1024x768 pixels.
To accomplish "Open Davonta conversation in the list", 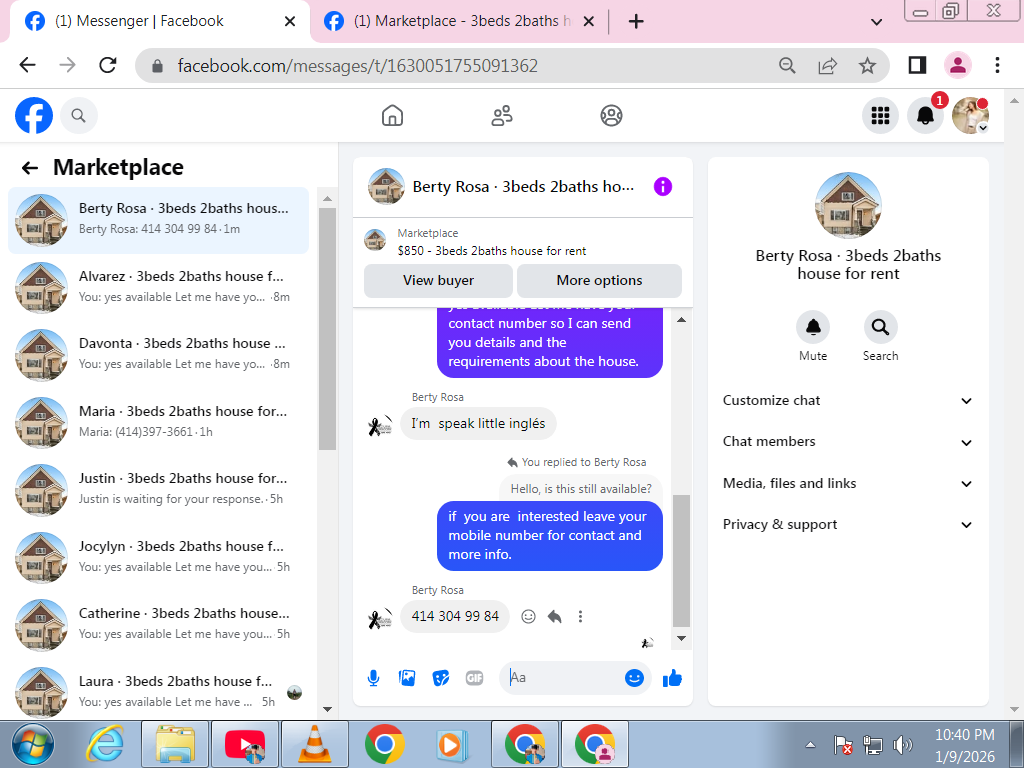I will click(x=158, y=355).
